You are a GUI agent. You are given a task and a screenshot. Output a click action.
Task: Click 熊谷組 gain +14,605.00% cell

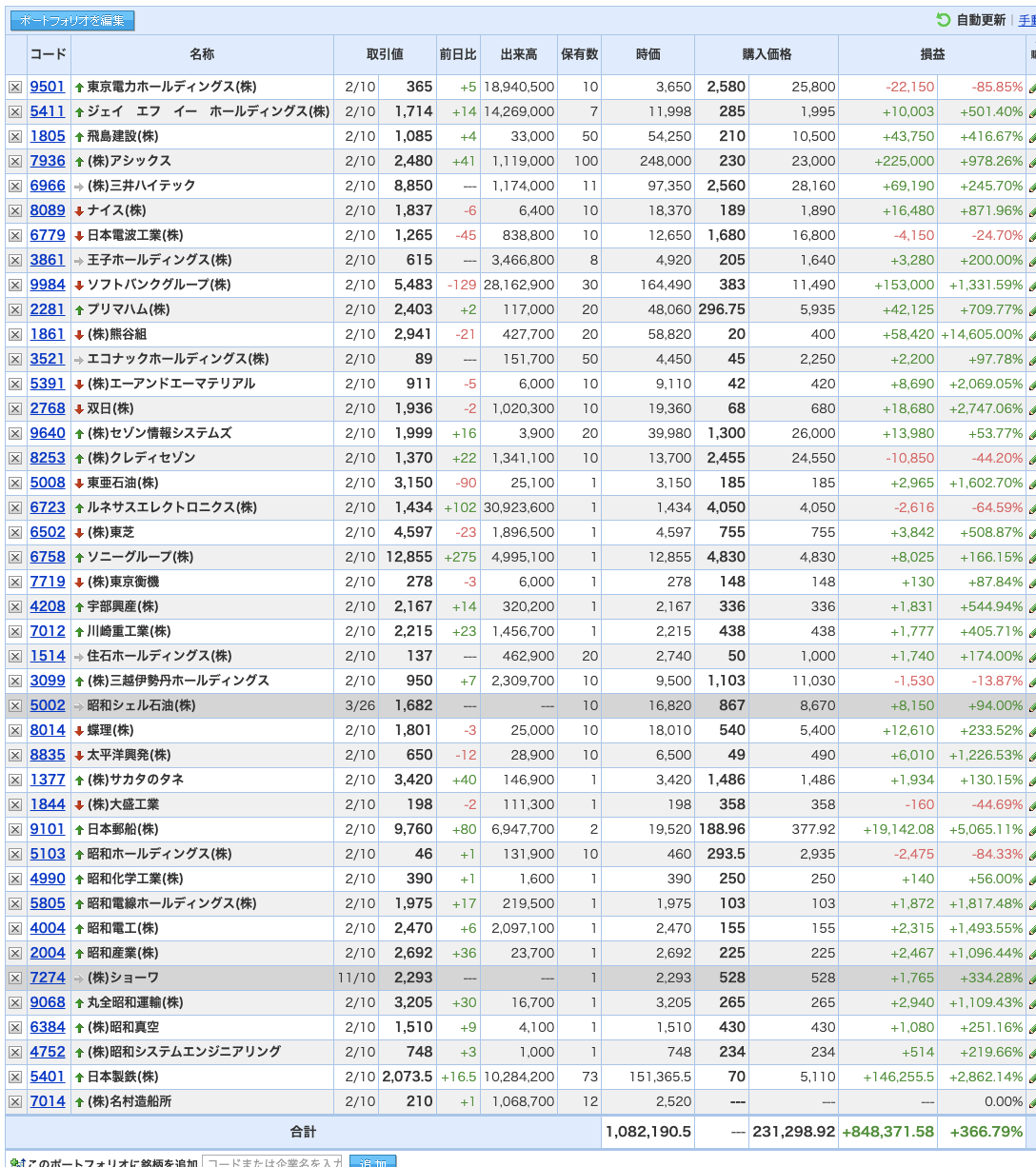[x=982, y=334]
